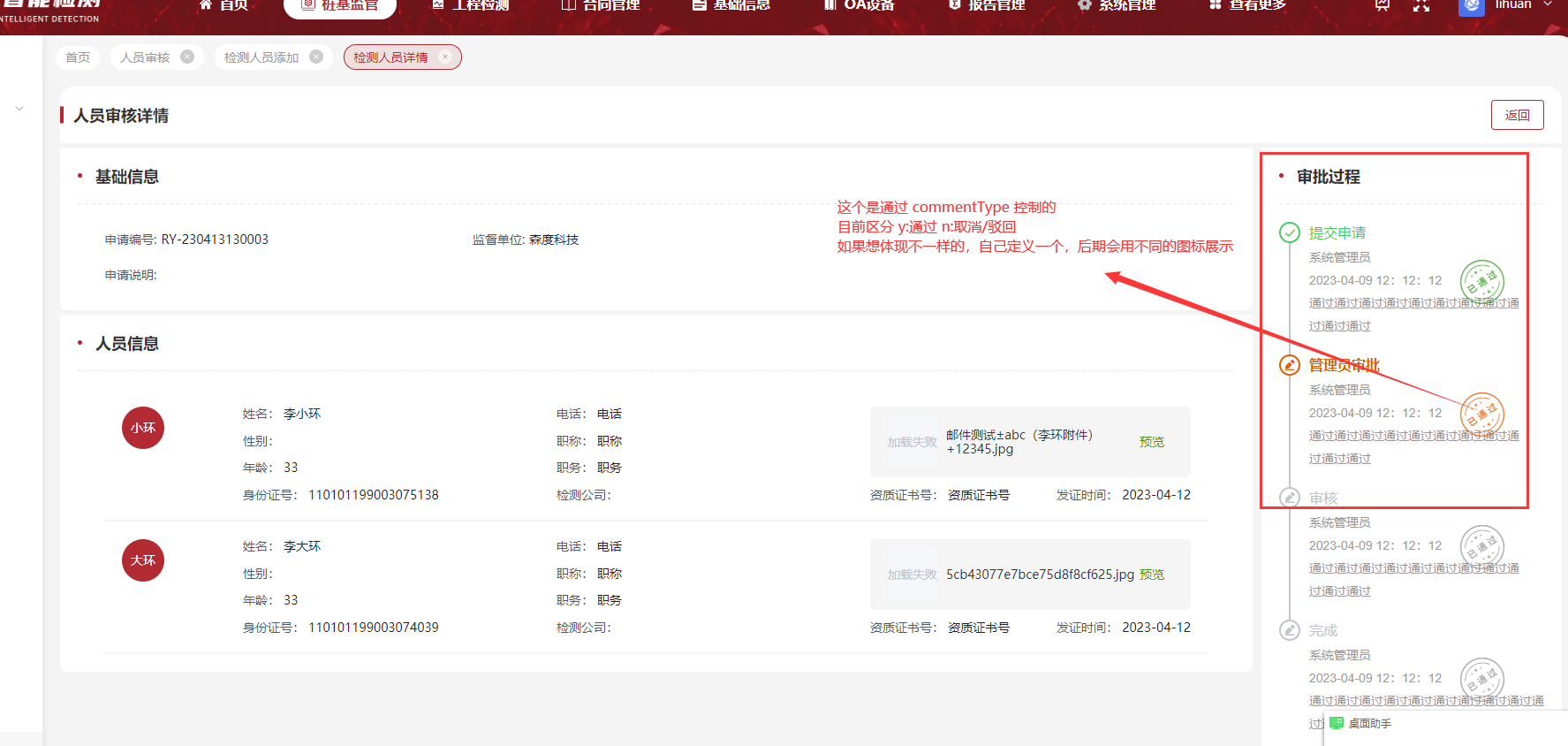Image resolution: width=1568 pixels, height=746 pixels.
Task: Toggle fullscreen mode icon in header
Action: 1421,5
